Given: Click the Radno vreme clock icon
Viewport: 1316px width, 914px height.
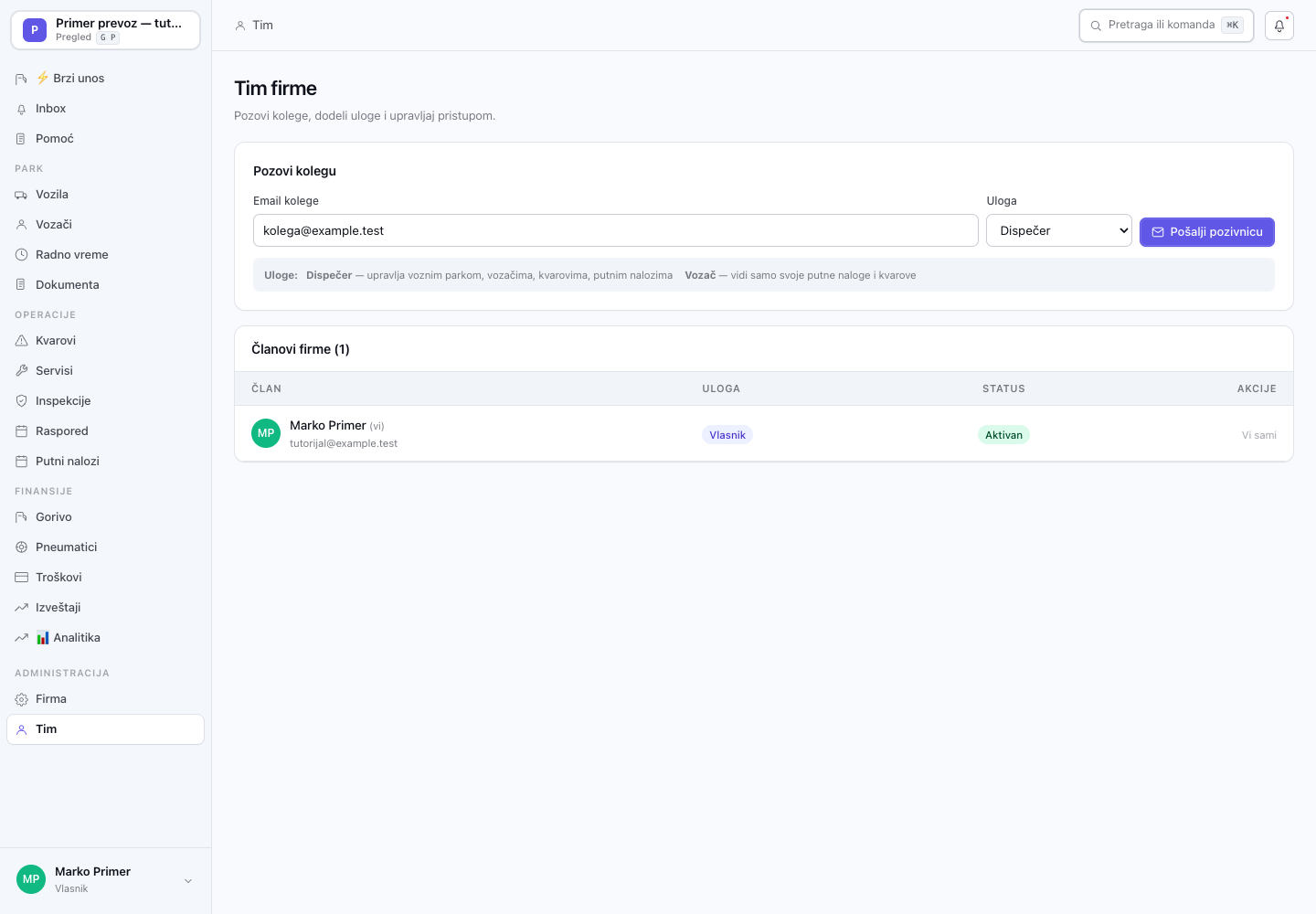Looking at the screenshot, I should (x=21, y=255).
